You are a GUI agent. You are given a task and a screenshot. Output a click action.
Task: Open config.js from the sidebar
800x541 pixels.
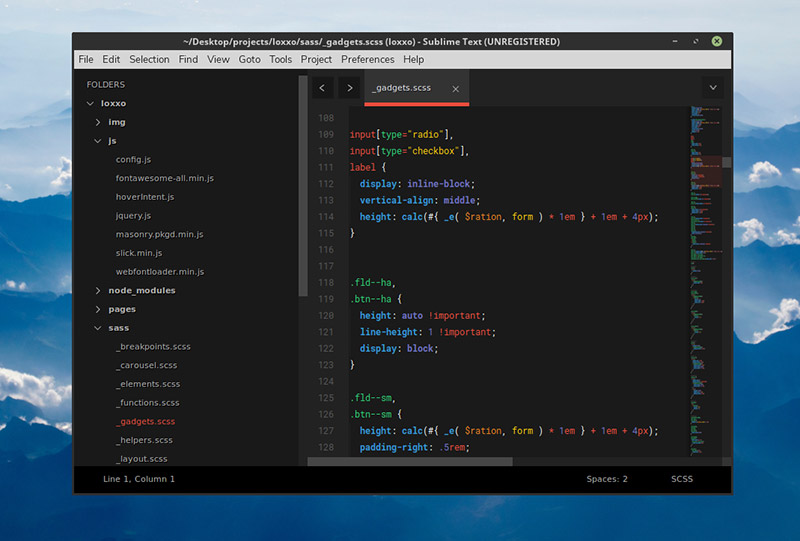point(133,160)
